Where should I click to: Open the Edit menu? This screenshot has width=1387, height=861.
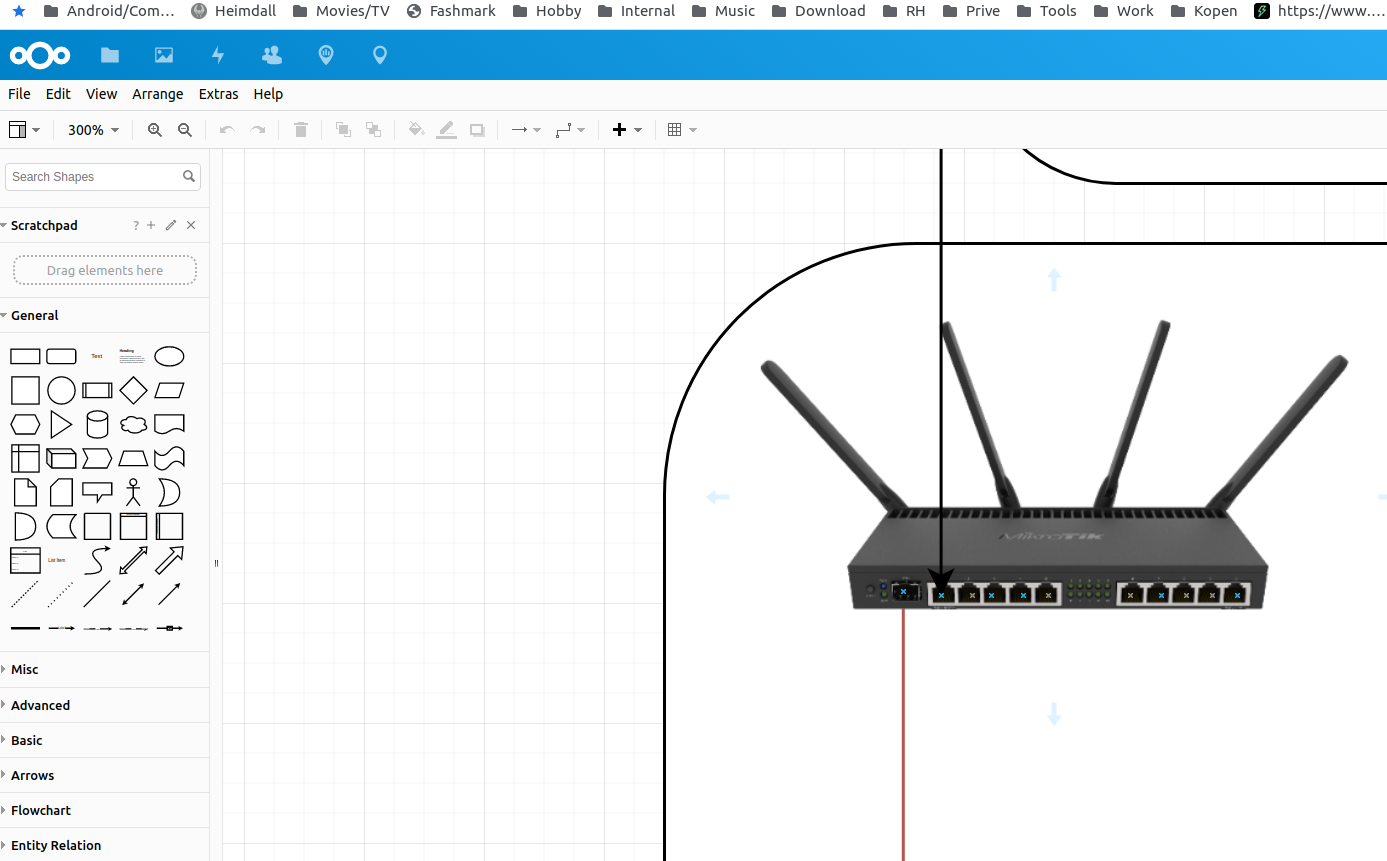[58, 94]
